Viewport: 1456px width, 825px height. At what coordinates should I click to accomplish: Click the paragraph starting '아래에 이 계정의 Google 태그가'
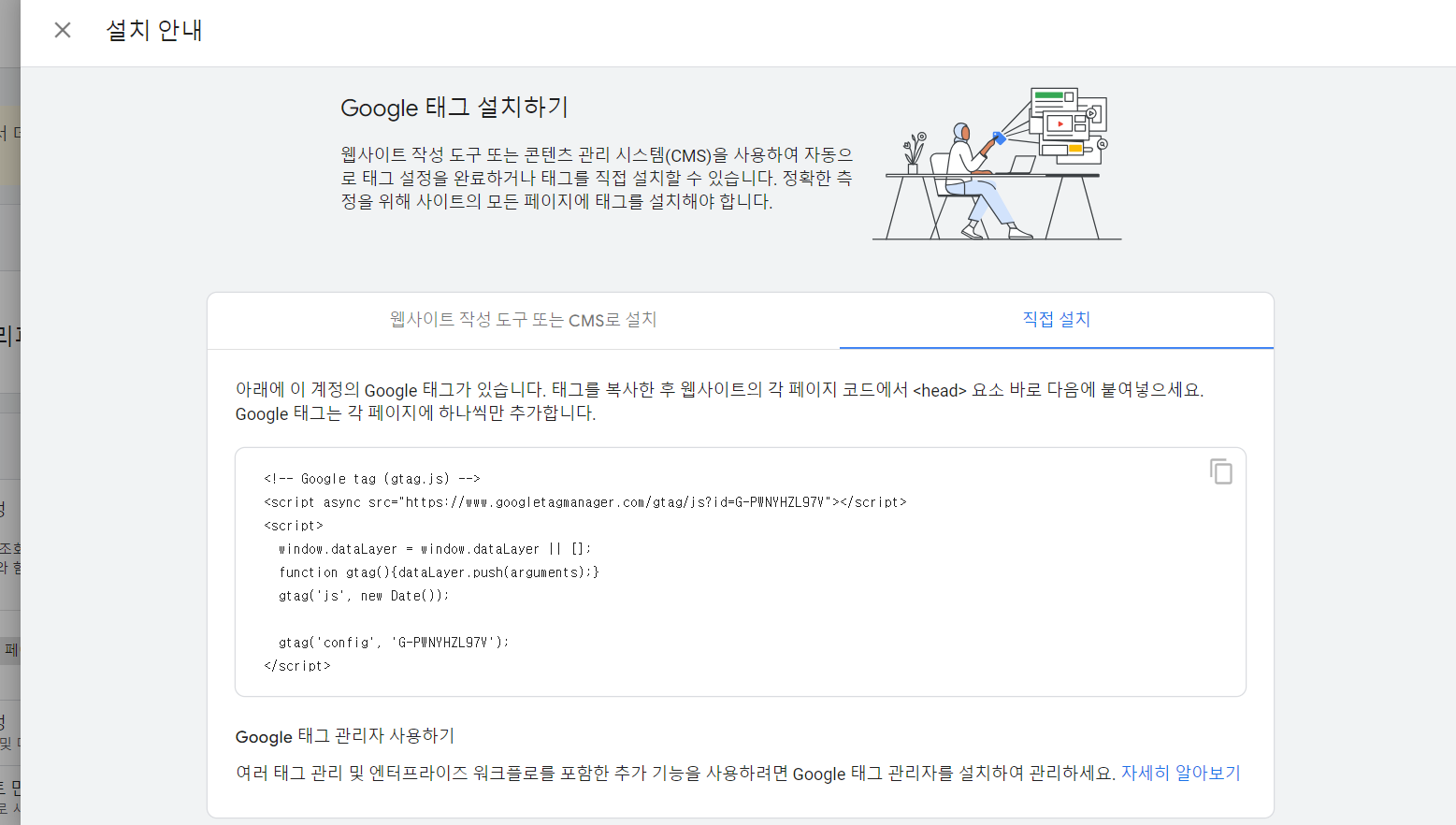(x=720, y=401)
